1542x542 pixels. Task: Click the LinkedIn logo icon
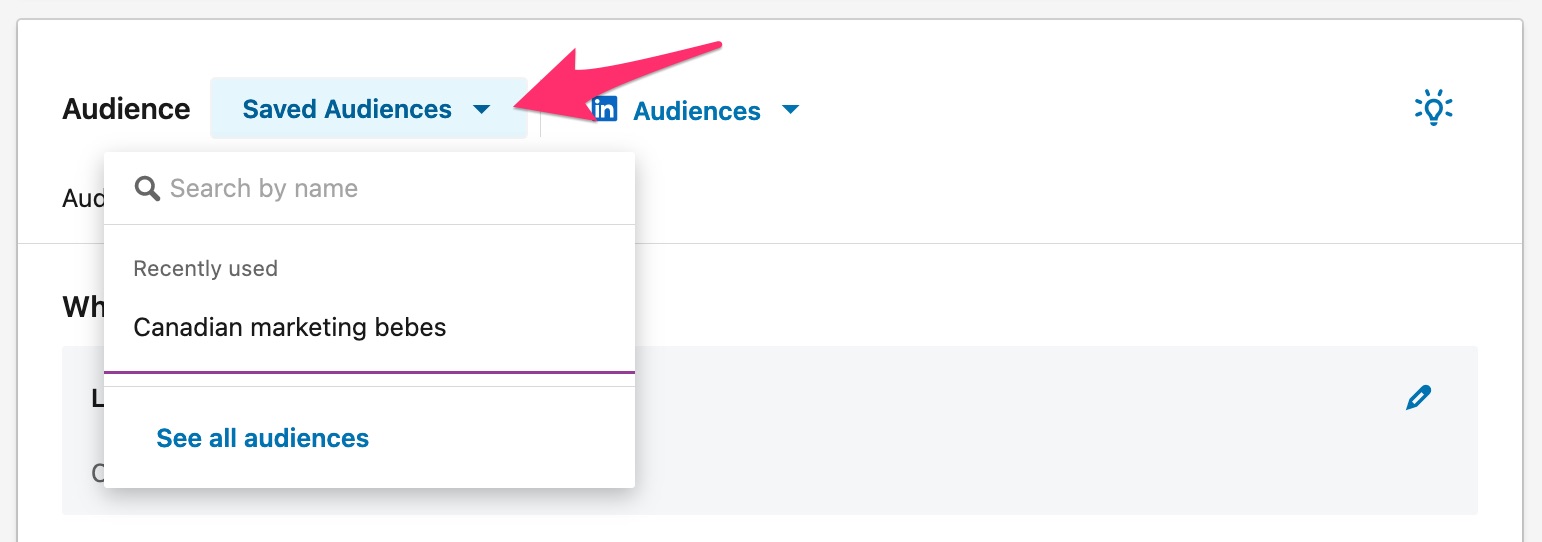click(x=606, y=109)
